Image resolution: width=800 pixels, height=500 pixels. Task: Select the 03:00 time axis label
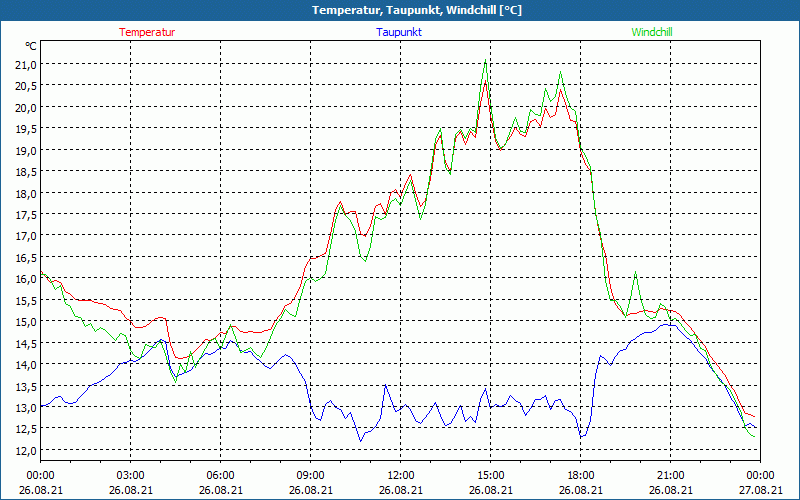click(131, 475)
